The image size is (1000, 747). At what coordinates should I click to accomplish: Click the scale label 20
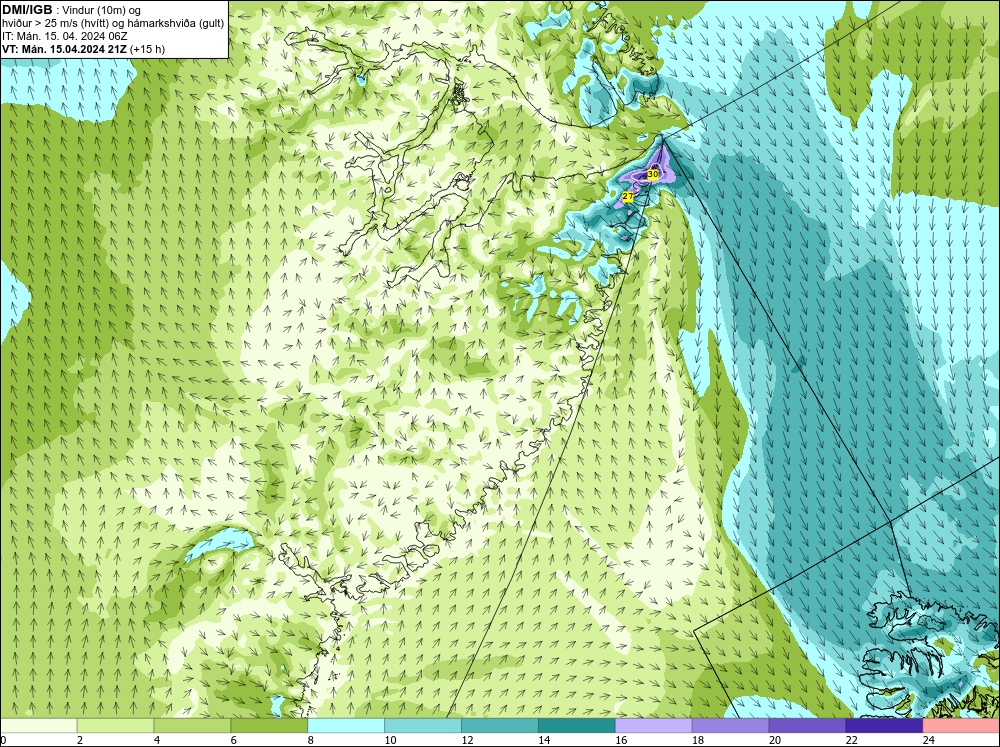click(775, 740)
